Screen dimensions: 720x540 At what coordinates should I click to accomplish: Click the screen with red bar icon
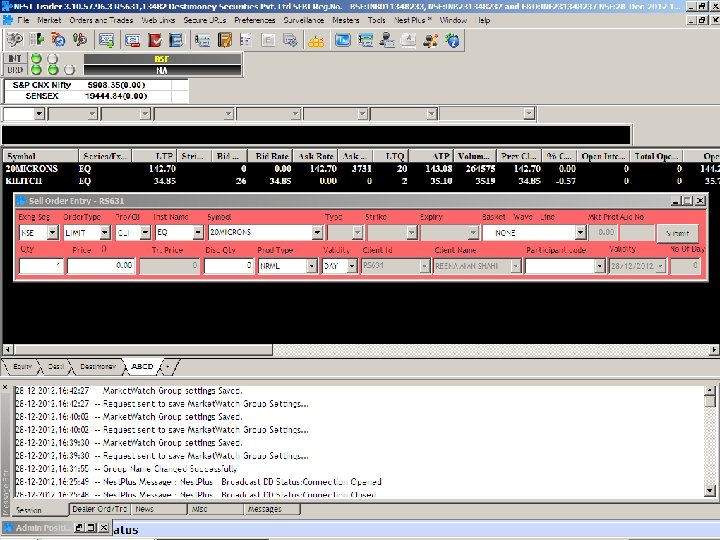pyautogui.click(x=133, y=40)
